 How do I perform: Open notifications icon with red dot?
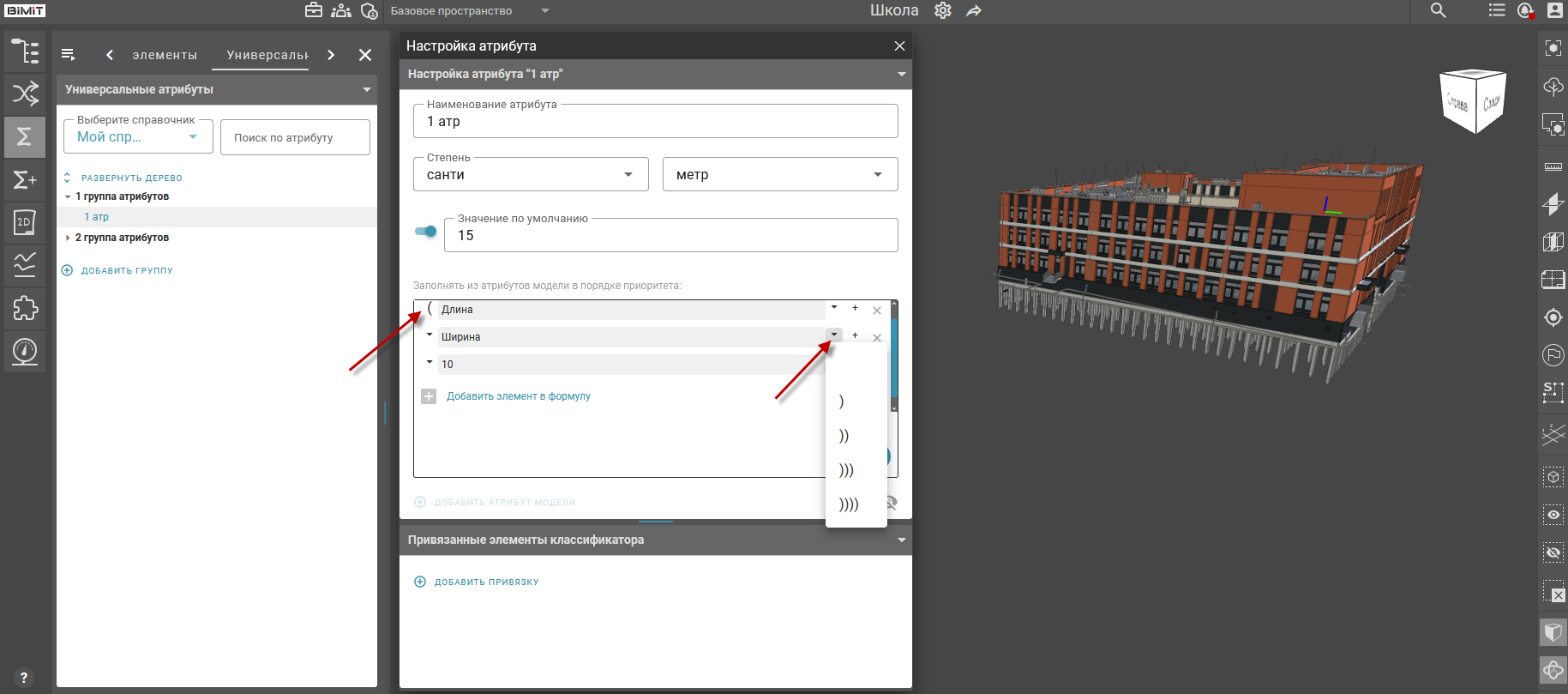point(1525,10)
